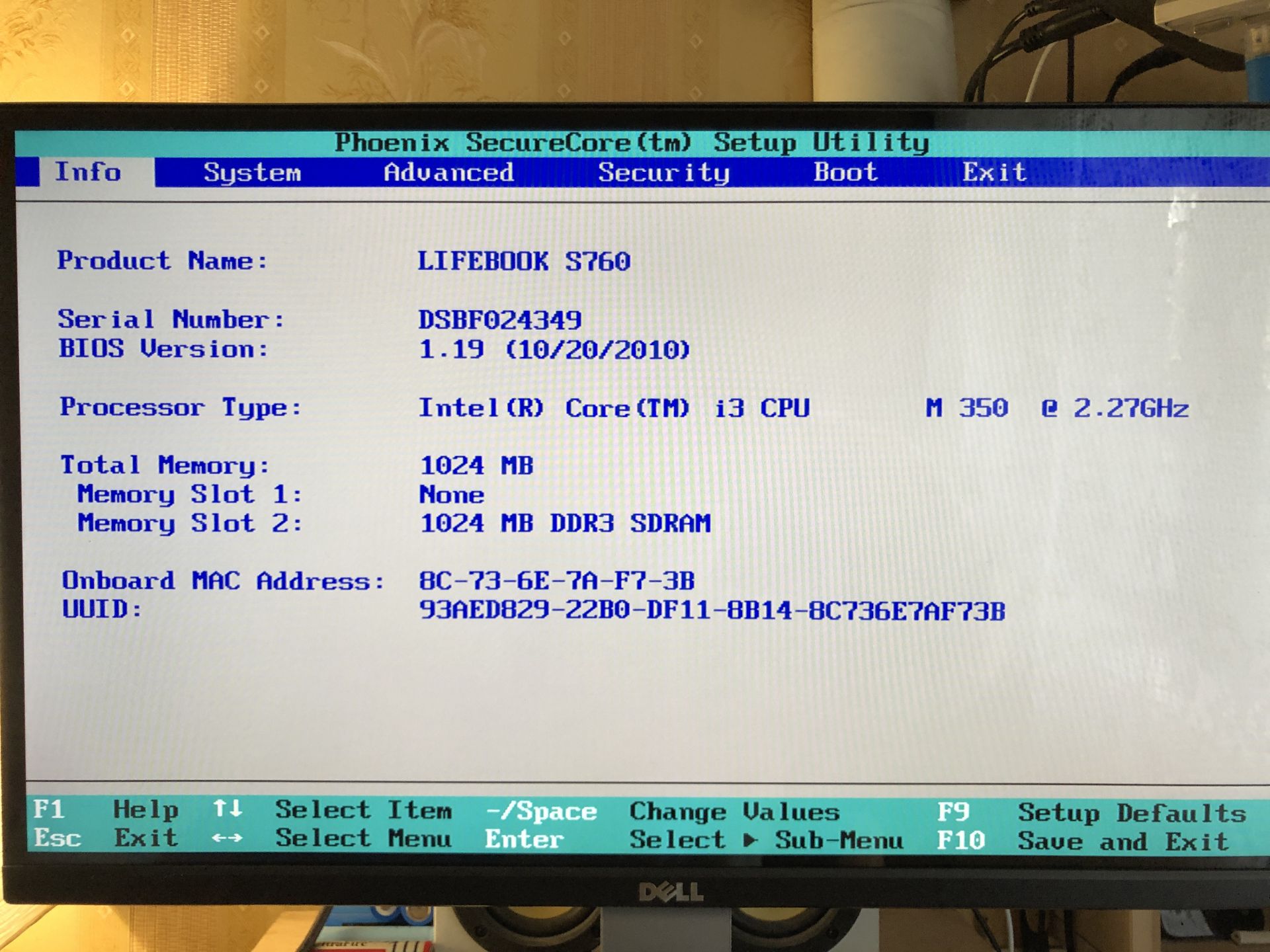Click the UUID value string
This screenshot has width=1270, height=952.
pyautogui.click(x=712, y=610)
